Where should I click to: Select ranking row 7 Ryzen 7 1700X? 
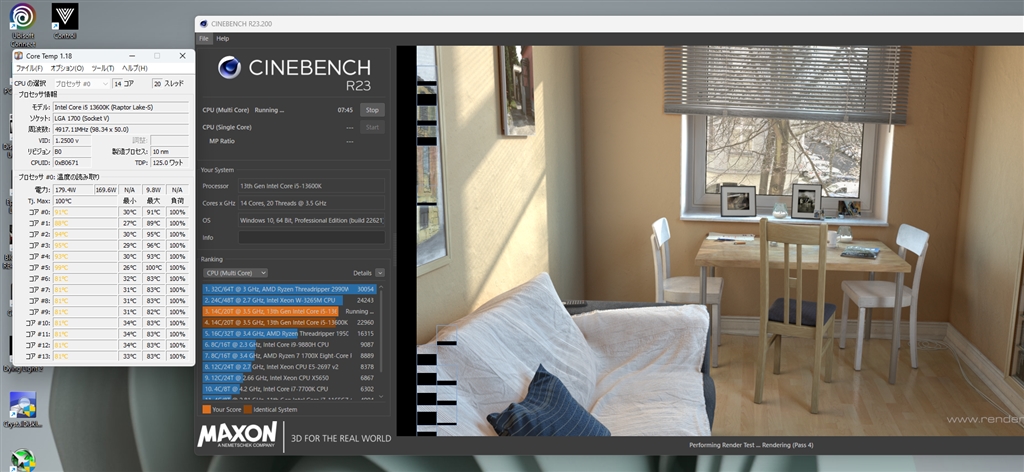(x=289, y=356)
